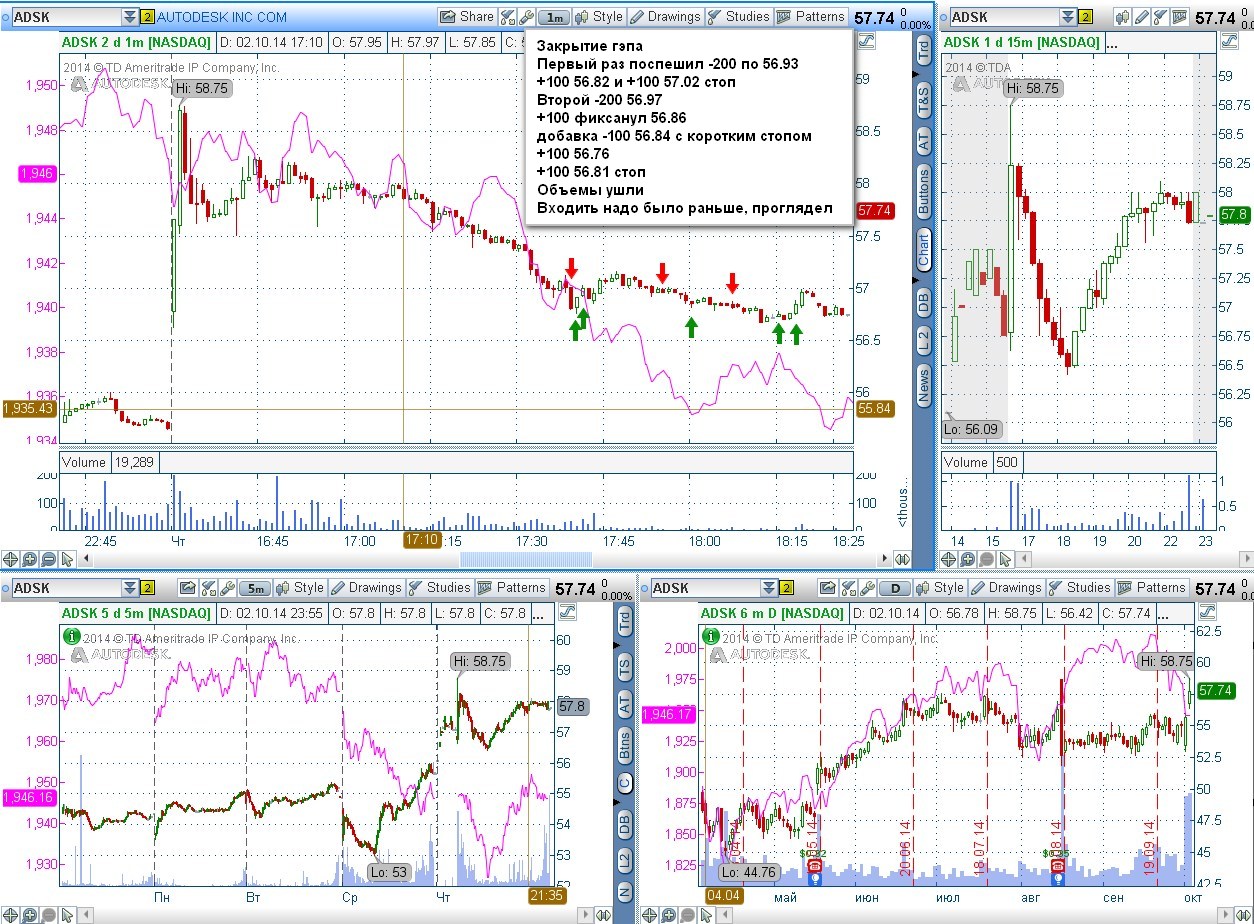Open Patterns menu in 1m chart

point(811,16)
